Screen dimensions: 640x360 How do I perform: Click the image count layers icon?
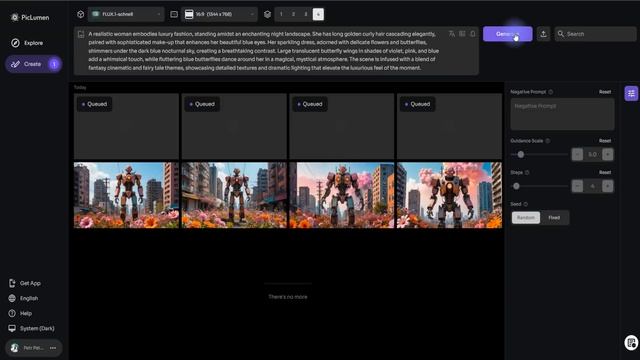point(267,14)
